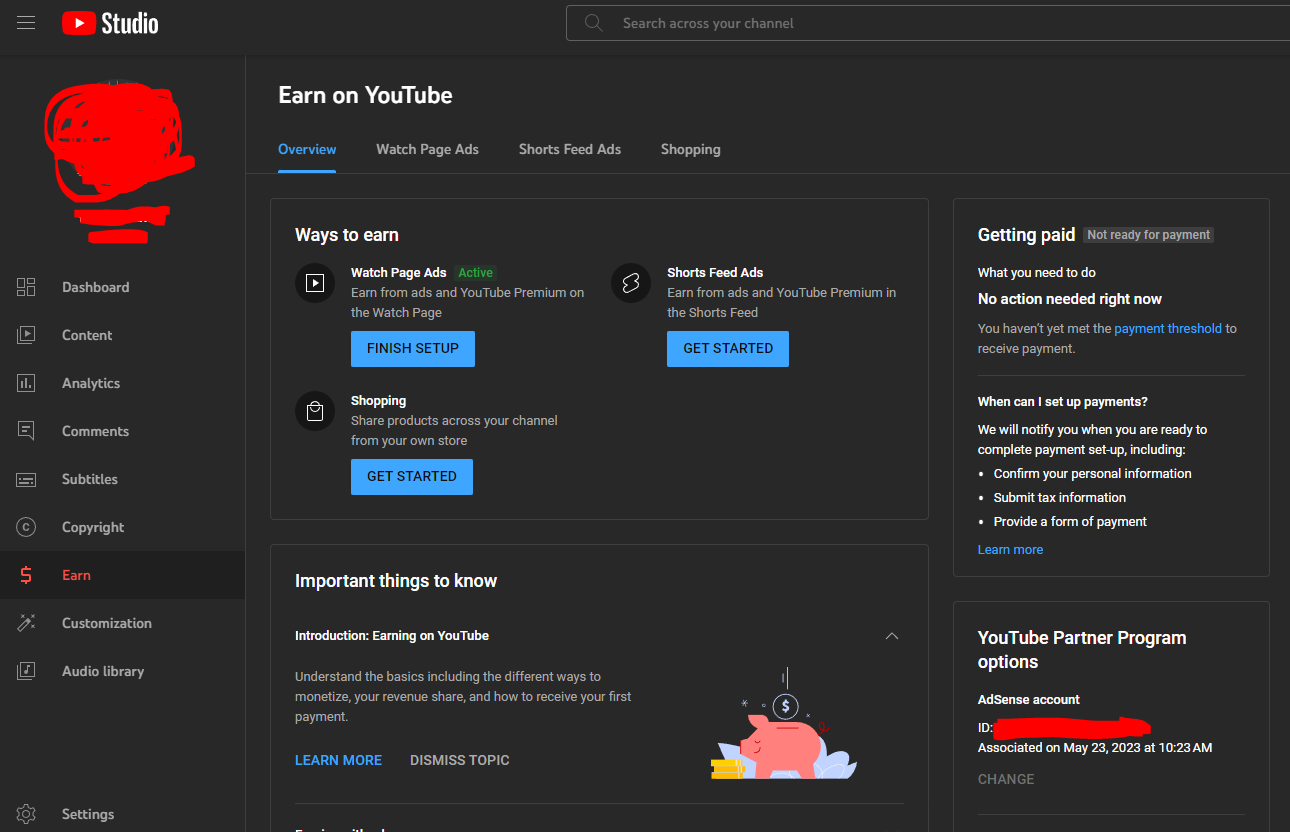
Task: Click the YouTube Studio logo
Action: [110, 23]
